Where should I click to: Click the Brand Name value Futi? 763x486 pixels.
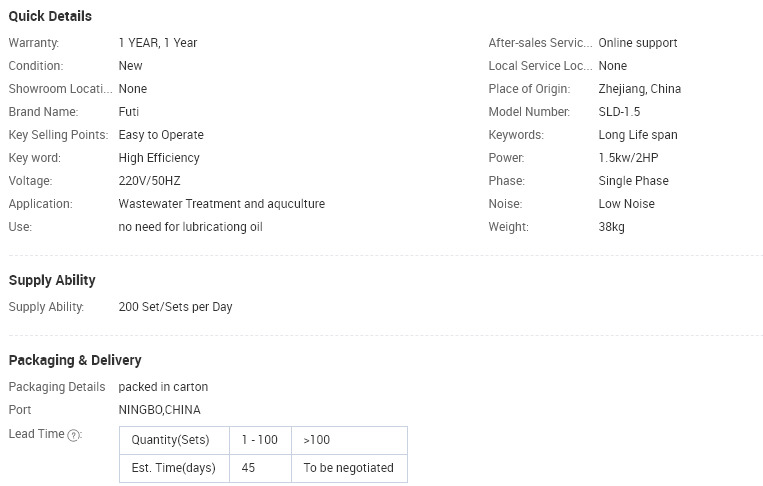coord(128,112)
